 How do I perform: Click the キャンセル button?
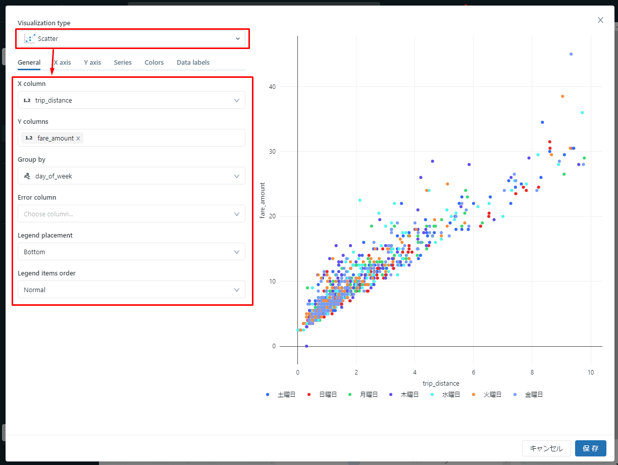546,448
